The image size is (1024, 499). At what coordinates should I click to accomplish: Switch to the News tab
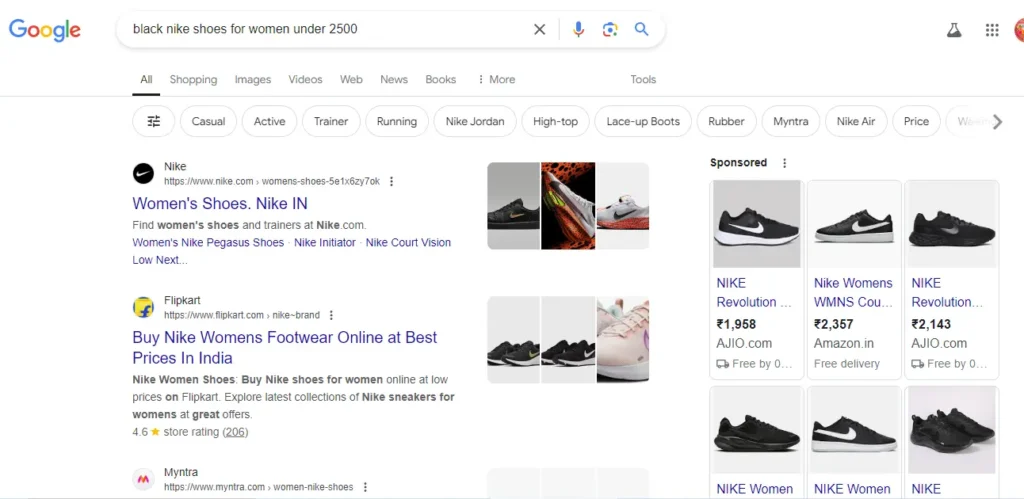click(x=394, y=80)
